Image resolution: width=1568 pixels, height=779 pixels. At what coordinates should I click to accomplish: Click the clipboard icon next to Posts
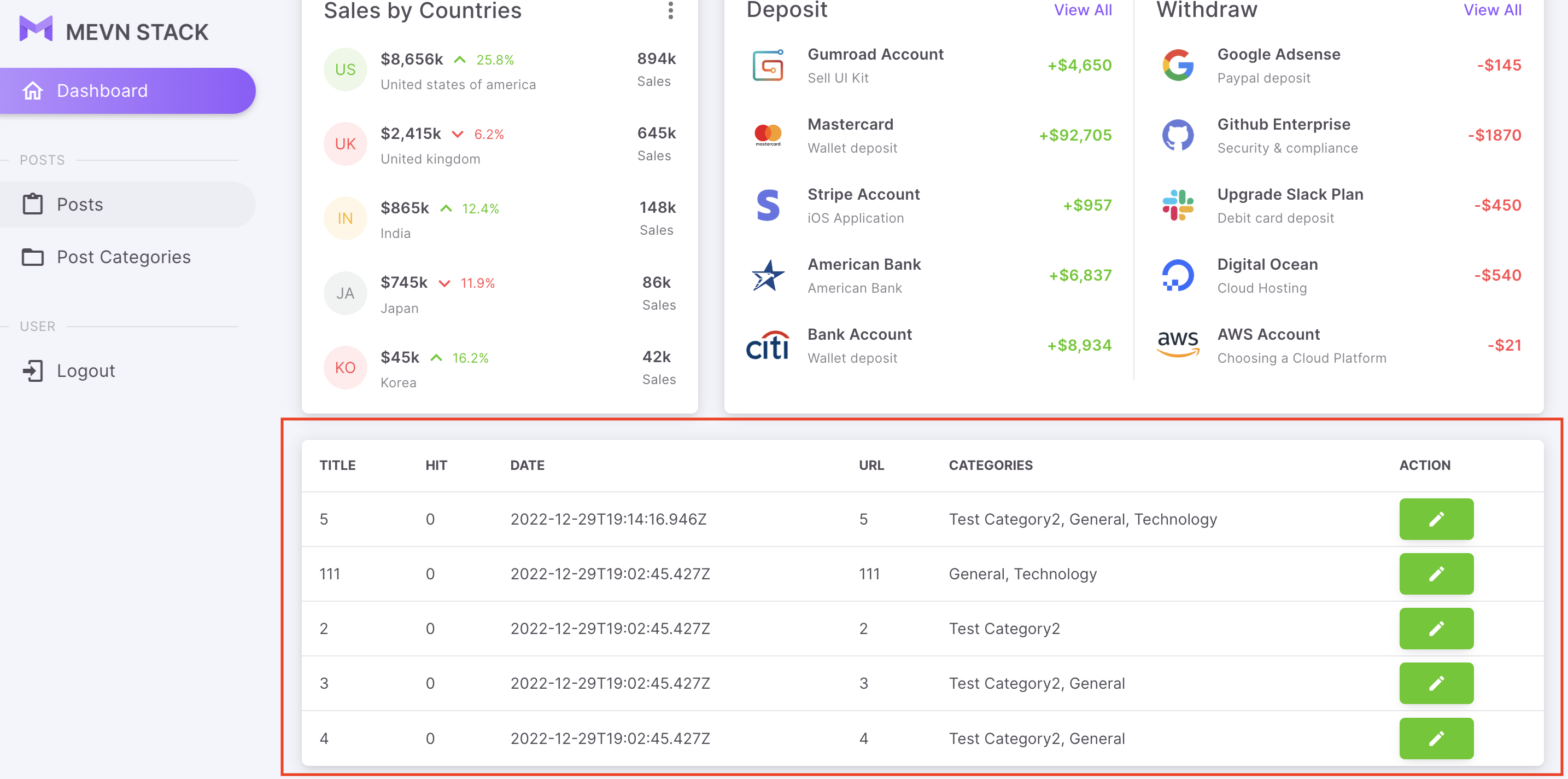pos(33,204)
